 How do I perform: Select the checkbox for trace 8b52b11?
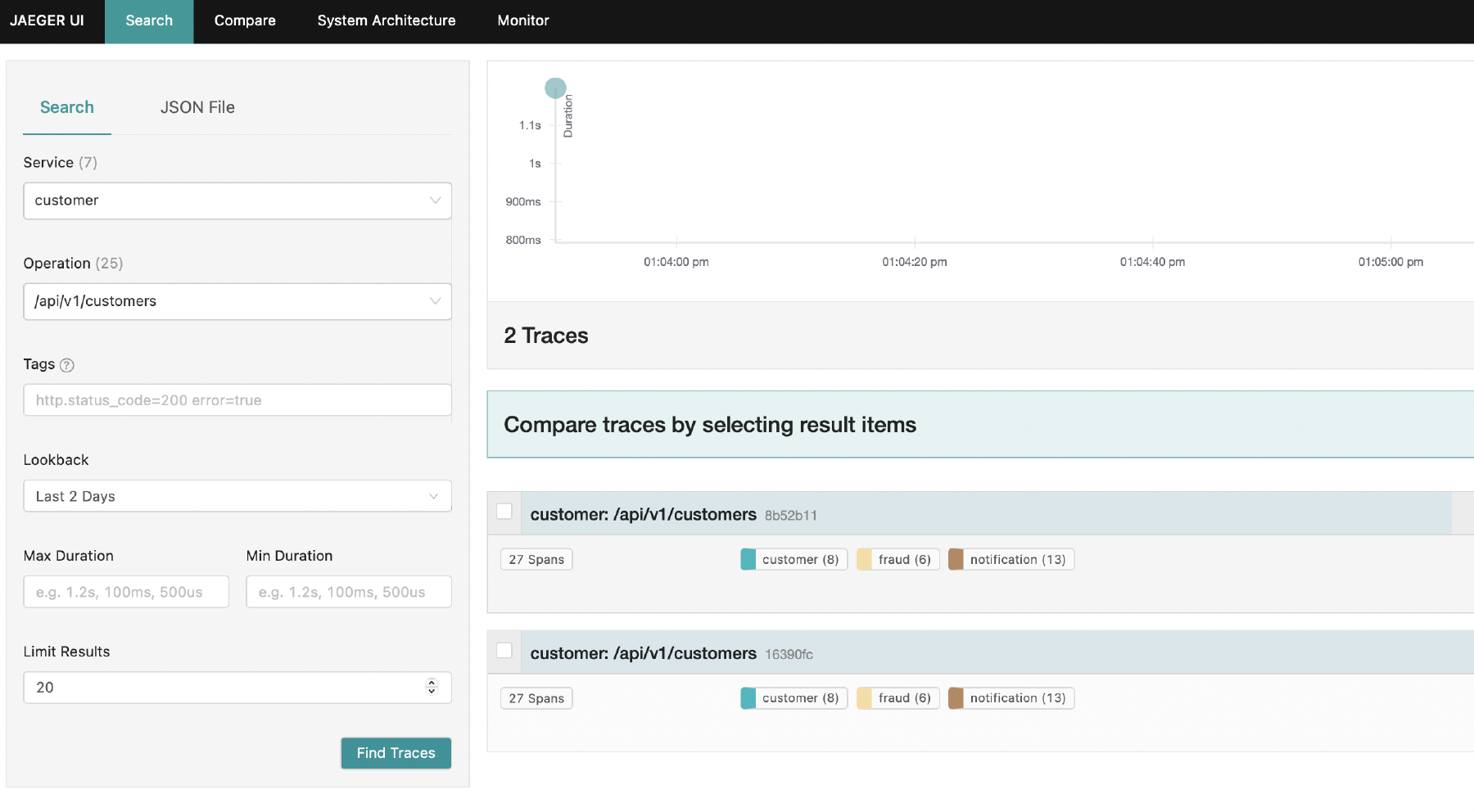click(x=504, y=511)
